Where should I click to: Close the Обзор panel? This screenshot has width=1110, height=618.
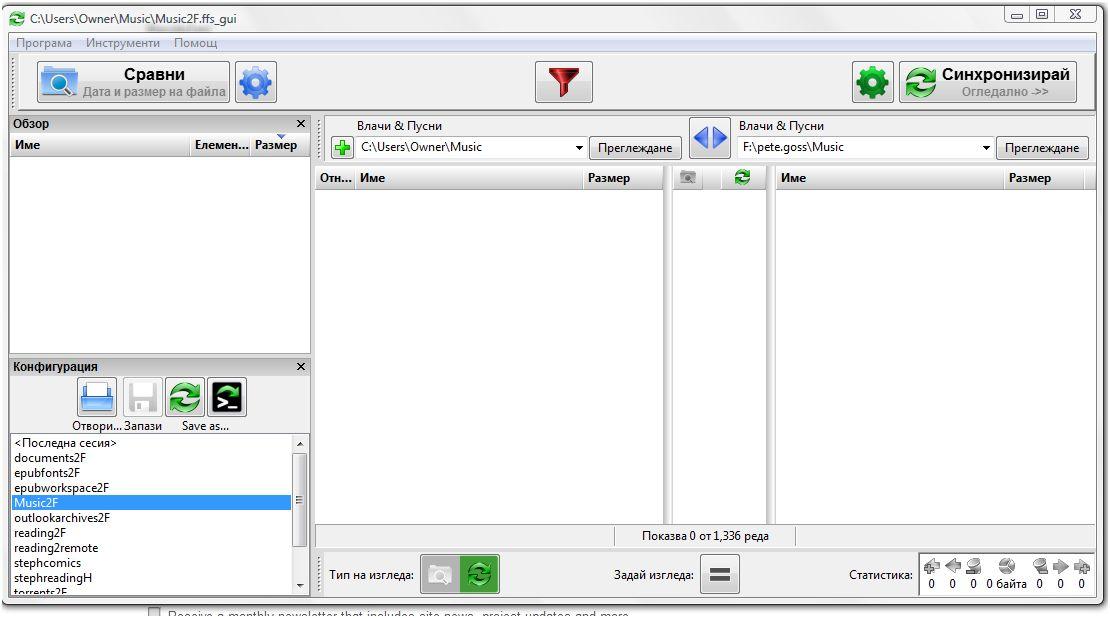tap(301, 124)
